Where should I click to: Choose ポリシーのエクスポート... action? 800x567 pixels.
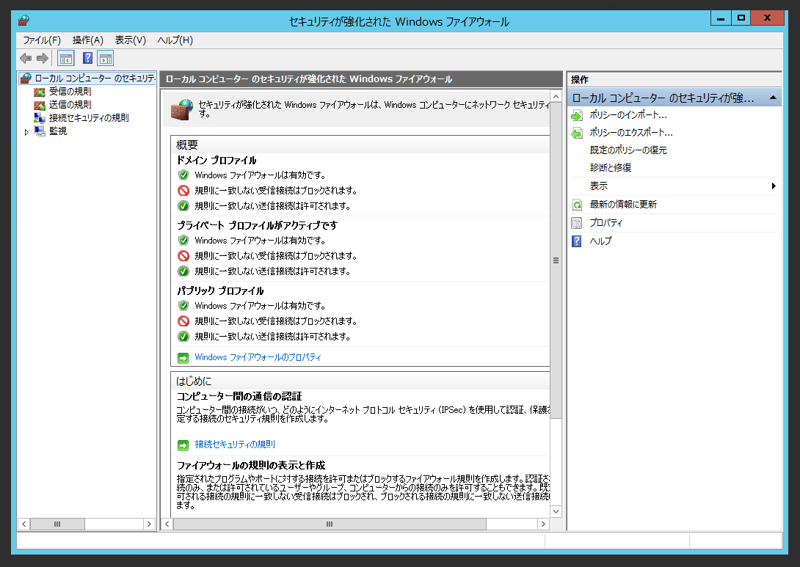coord(631,133)
